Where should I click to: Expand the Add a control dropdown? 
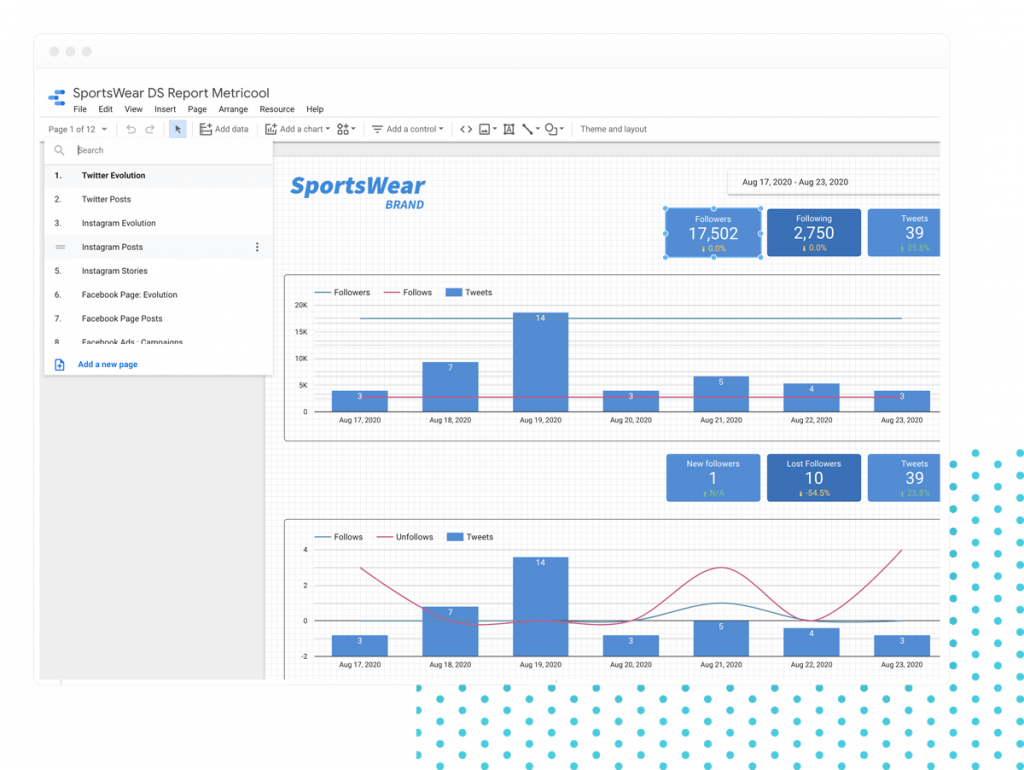click(x=408, y=129)
